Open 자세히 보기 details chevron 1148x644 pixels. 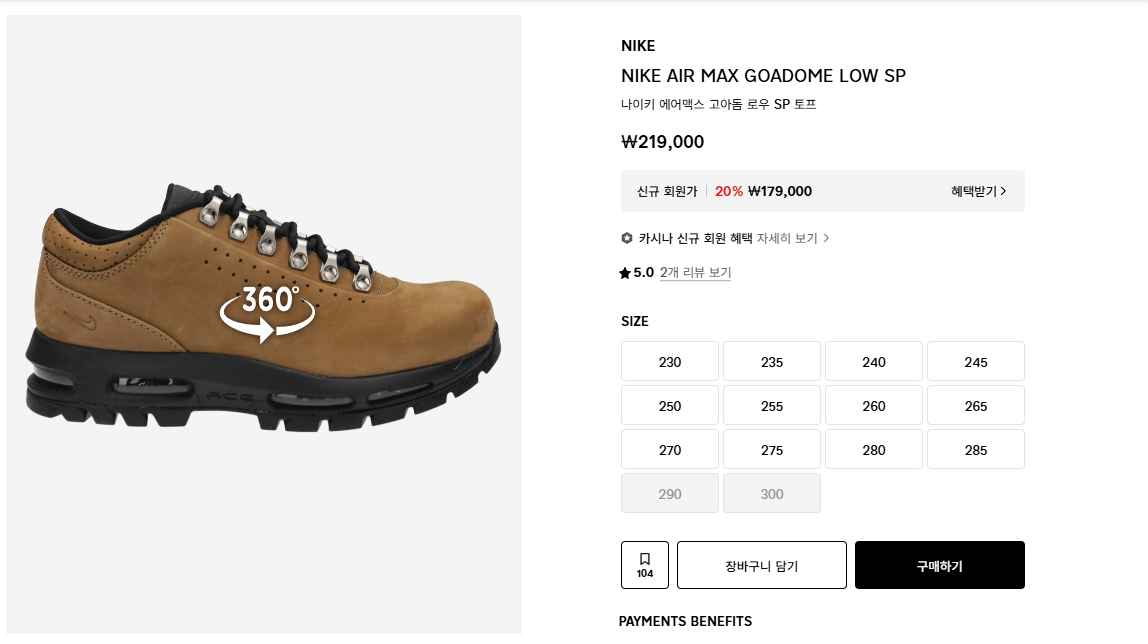point(827,238)
